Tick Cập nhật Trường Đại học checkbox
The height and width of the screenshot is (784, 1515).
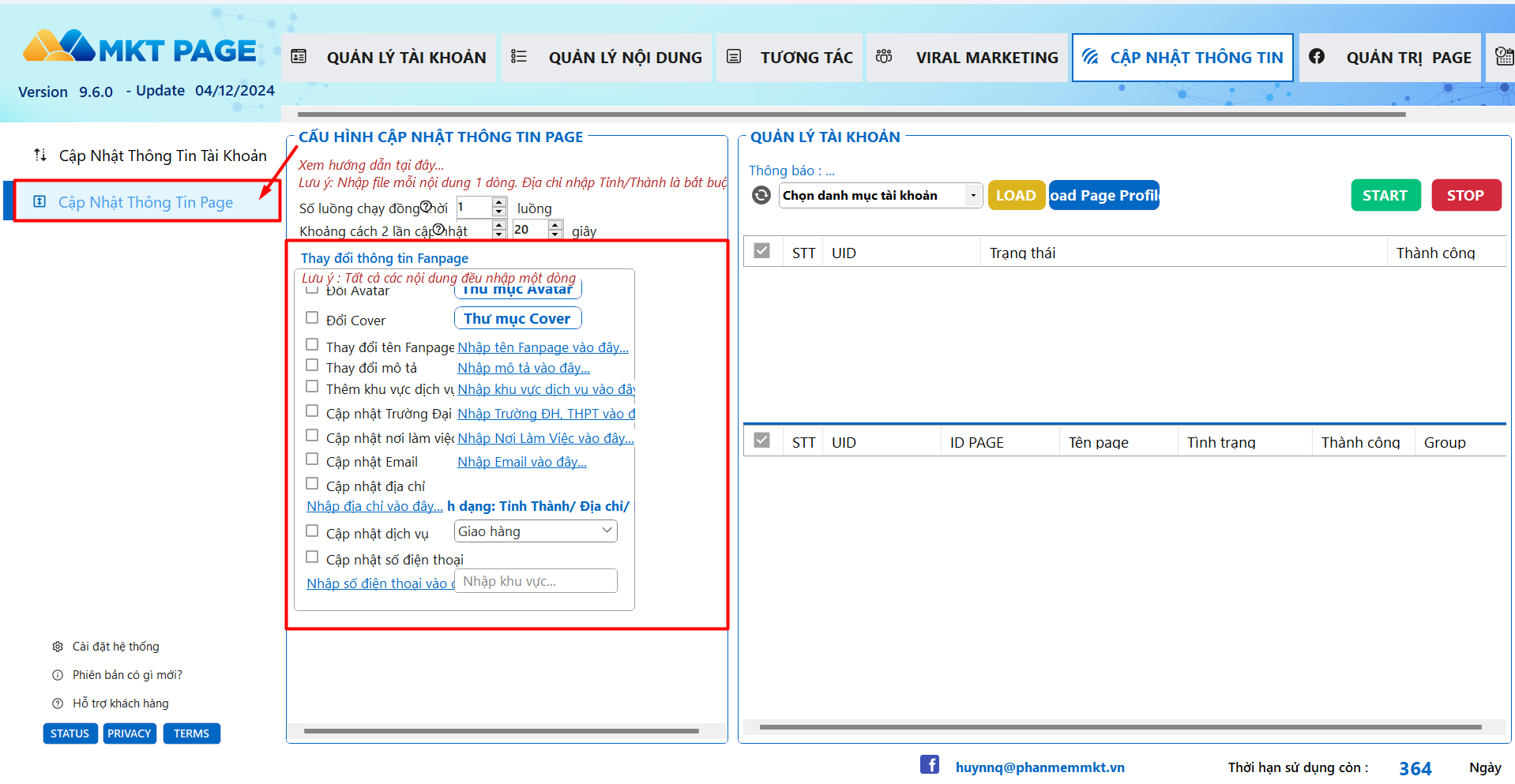(312, 411)
